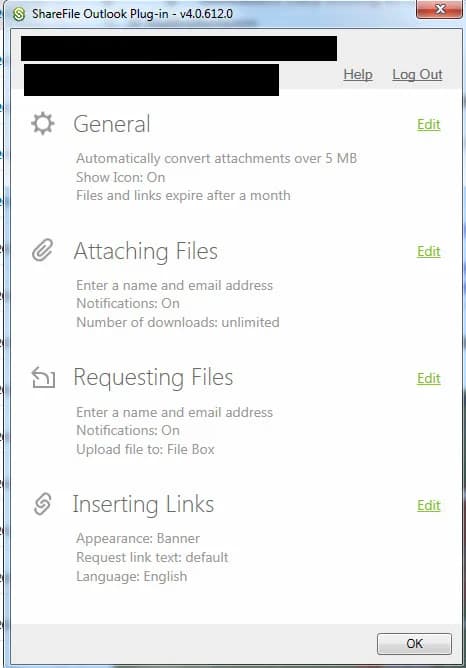Viewport: 466px width, 668px height.
Task: Click the ShareFile logo in title bar
Action: click(x=19, y=14)
